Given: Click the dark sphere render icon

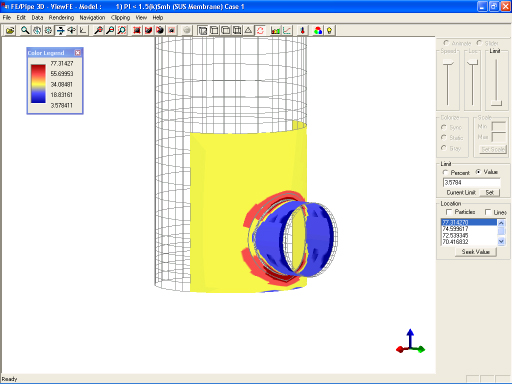Looking at the screenshot, I should click(x=160, y=31).
